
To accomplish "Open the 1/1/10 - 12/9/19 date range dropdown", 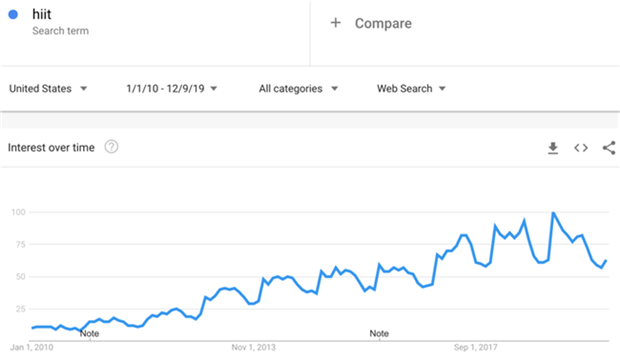I will coord(172,89).
